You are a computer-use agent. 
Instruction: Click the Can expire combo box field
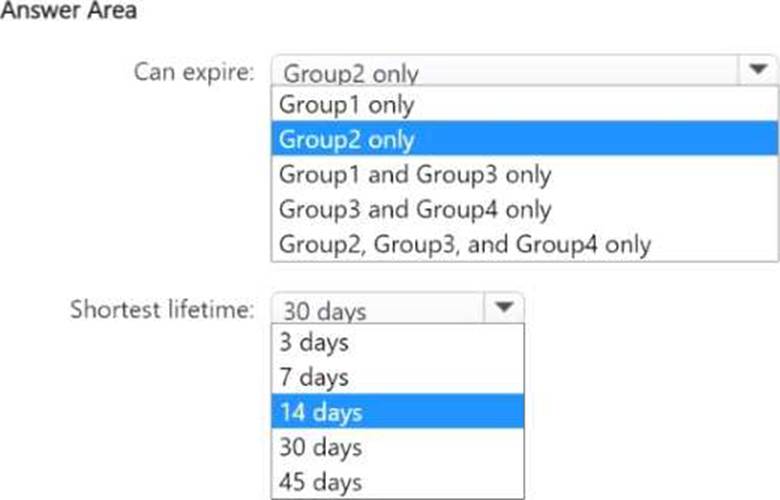(524, 71)
